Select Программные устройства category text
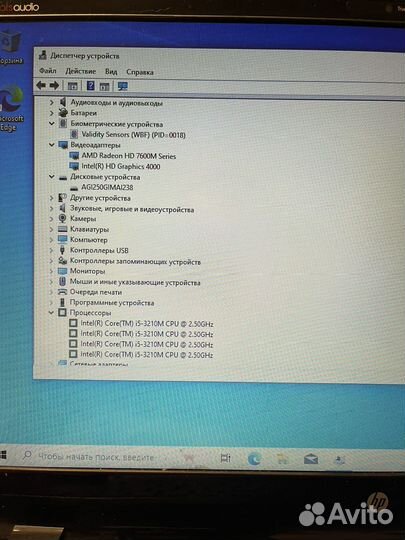405x540 pixels. tap(112, 303)
